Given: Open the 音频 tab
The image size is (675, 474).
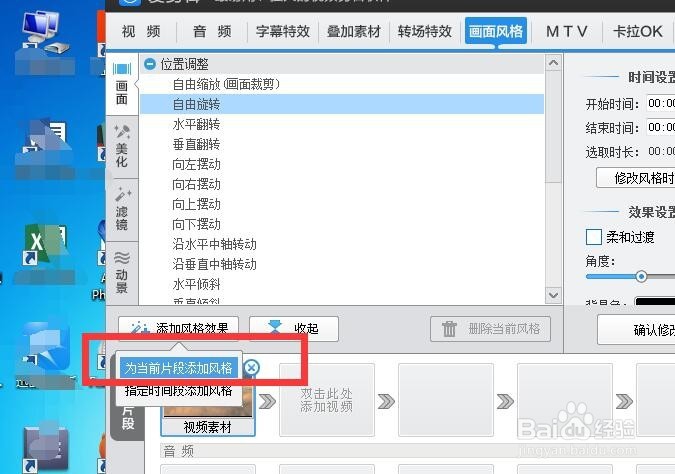Looking at the screenshot, I should point(212,31).
